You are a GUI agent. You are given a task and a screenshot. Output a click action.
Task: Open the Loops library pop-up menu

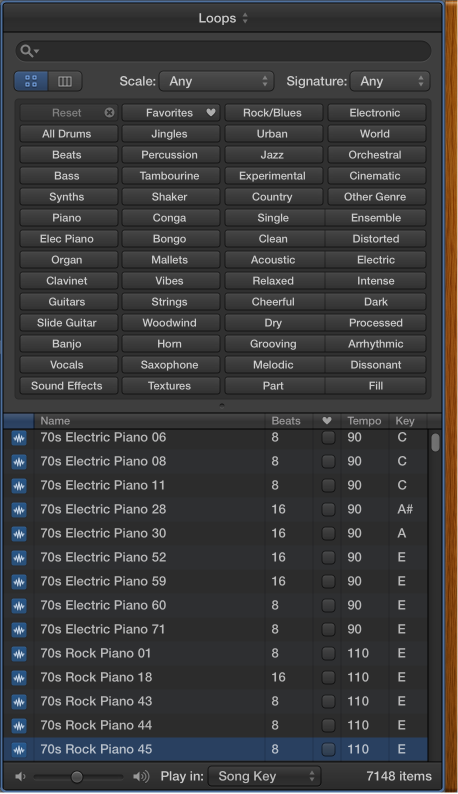point(223,18)
